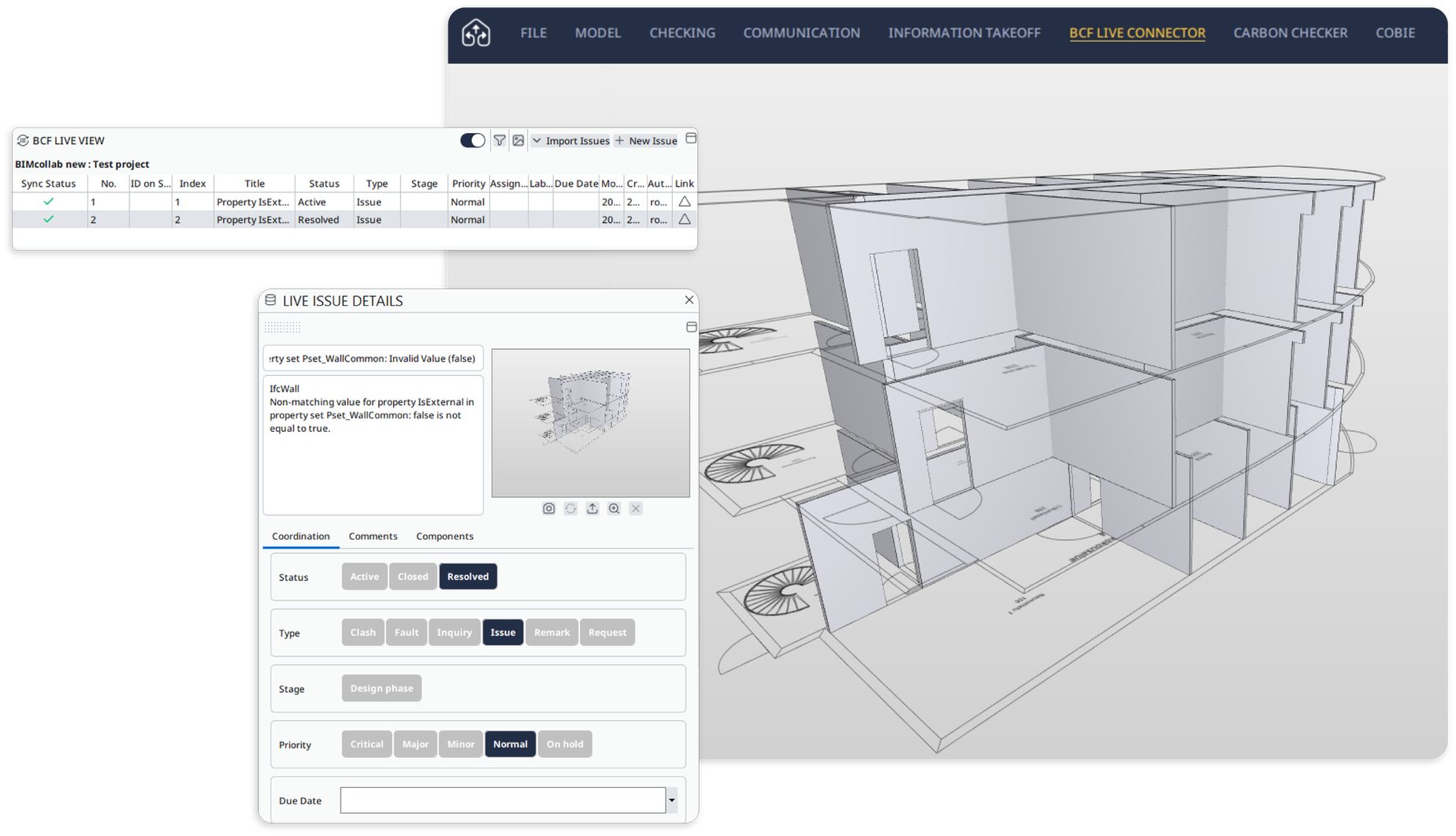Screen dimensions: 1456x836
Task: Click the magnifier zoom icon below the thumbnail
Action: coord(614,508)
